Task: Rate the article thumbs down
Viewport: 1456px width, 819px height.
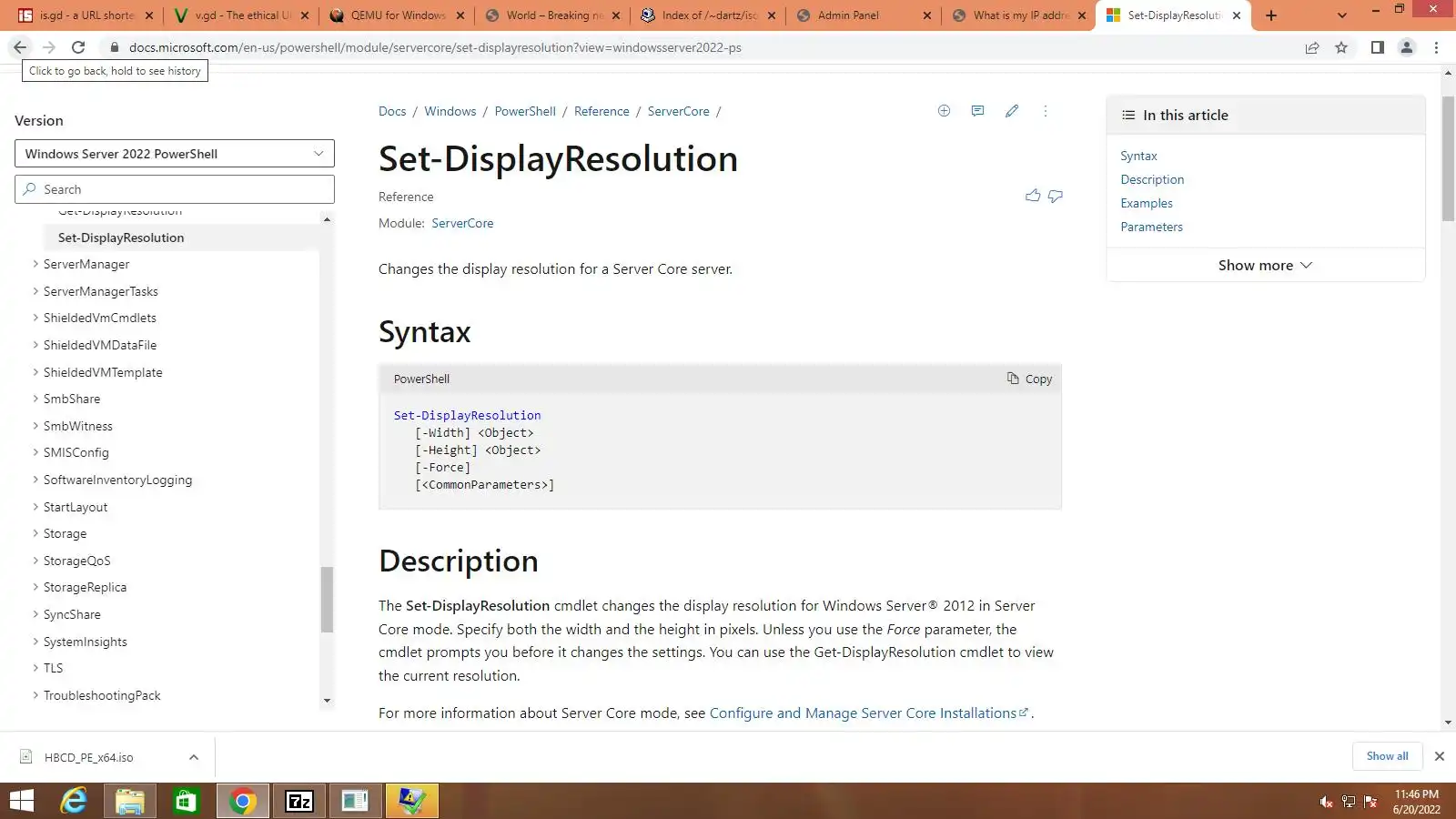Action: tap(1056, 196)
